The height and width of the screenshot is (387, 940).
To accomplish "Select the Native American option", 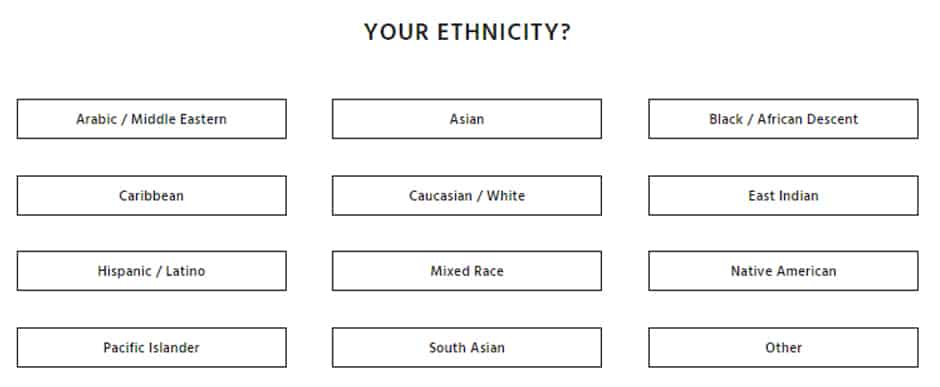I will (x=784, y=271).
